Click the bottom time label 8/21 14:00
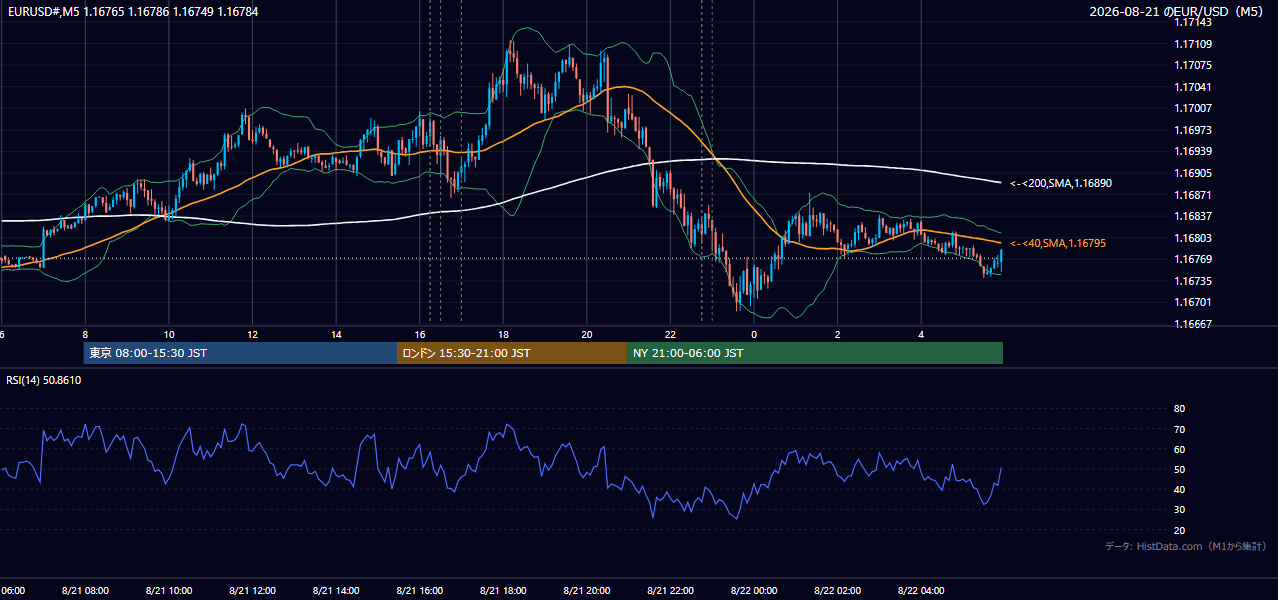Image resolution: width=1278 pixels, height=600 pixels. (336, 591)
